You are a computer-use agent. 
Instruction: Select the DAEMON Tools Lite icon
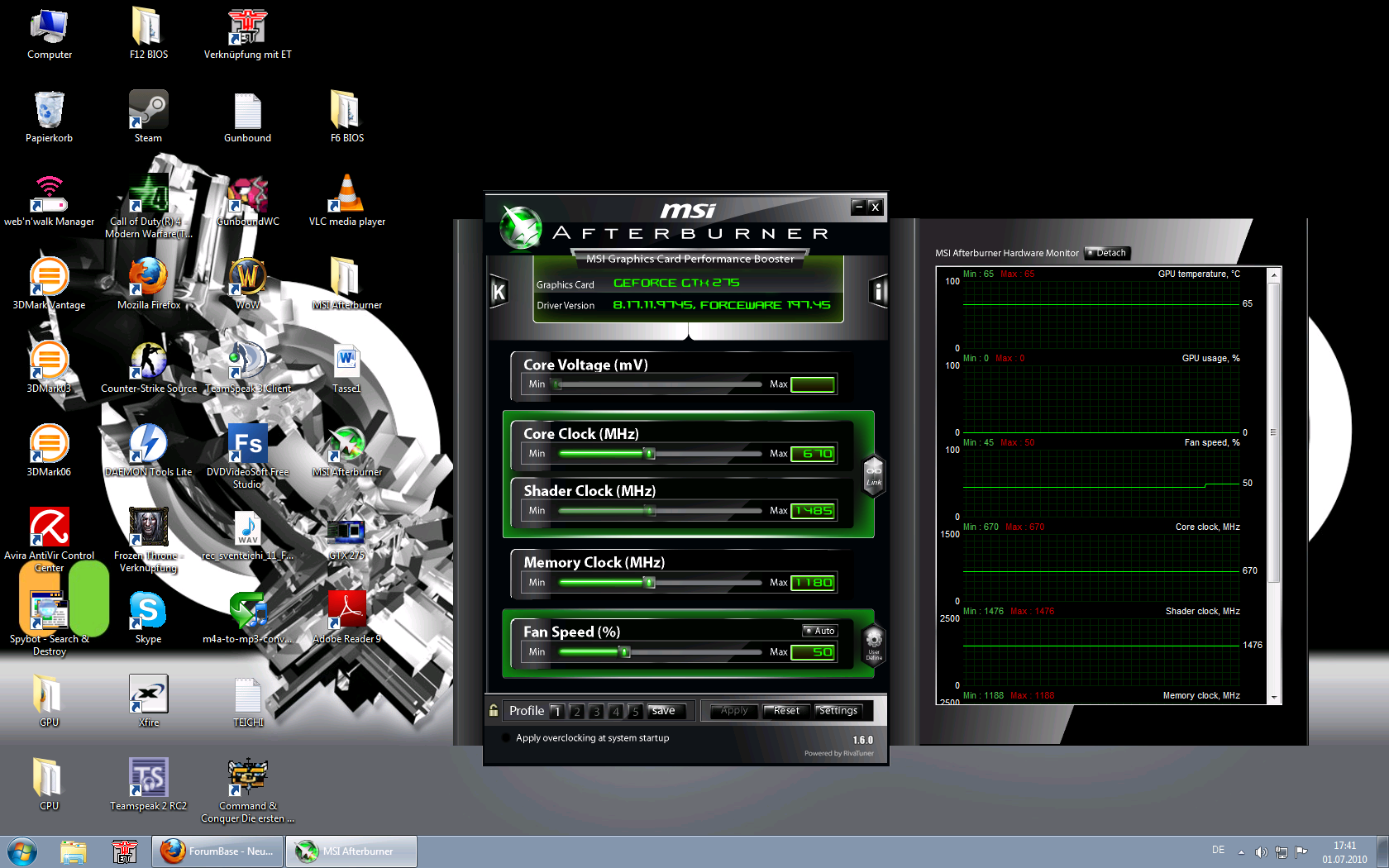pyautogui.click(x=149, y=451)
